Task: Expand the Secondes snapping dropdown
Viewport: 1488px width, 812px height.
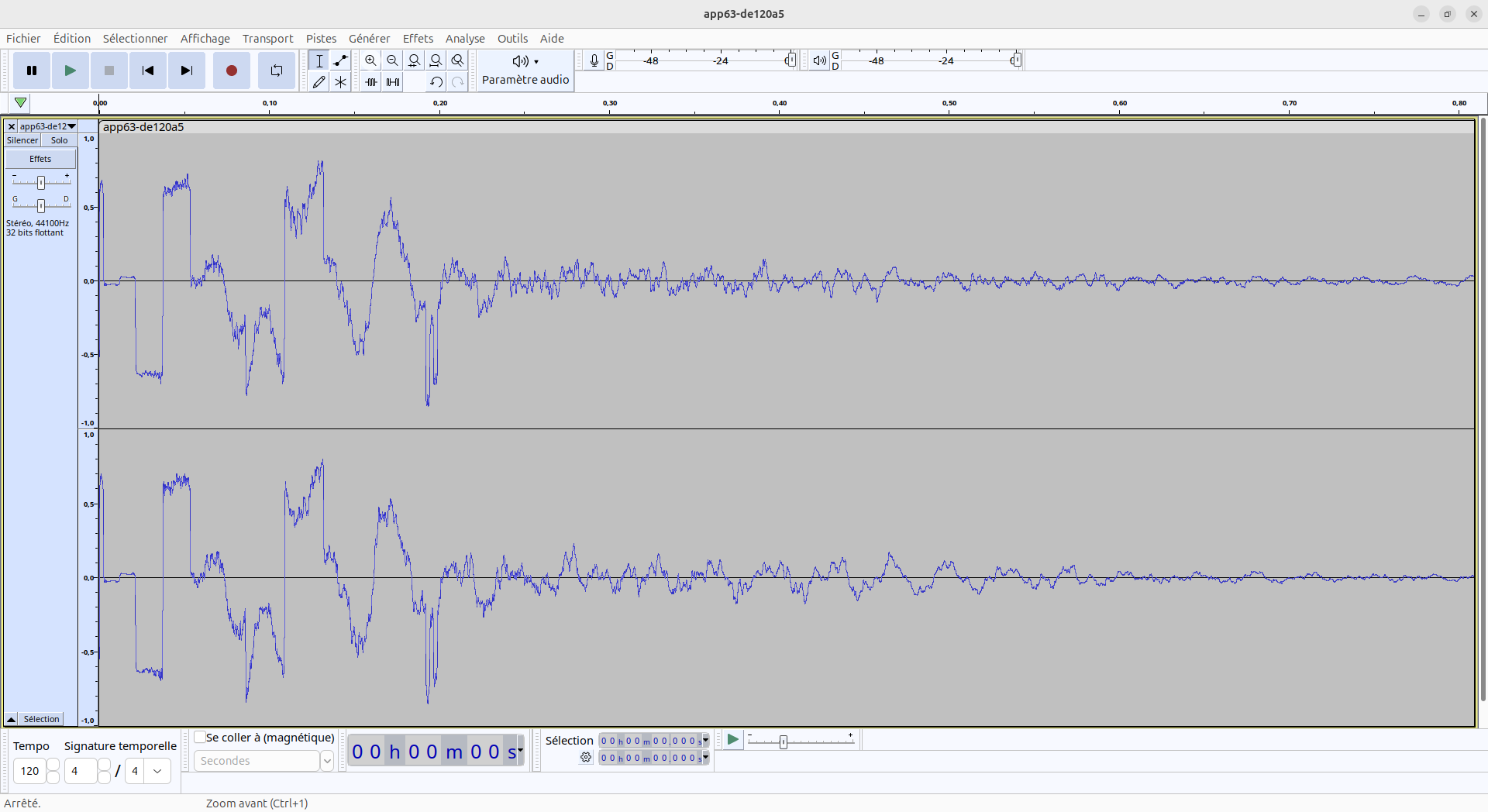Action: pyautogui.click(x=327, y=761)
